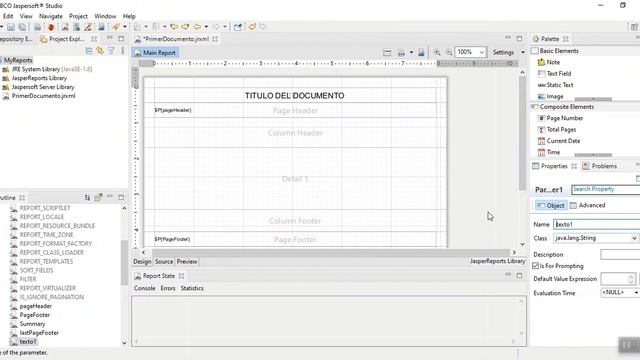Screen dimensions: 640x360
Task: Click the zoom in magnifier icon
Action: (437, 52)
